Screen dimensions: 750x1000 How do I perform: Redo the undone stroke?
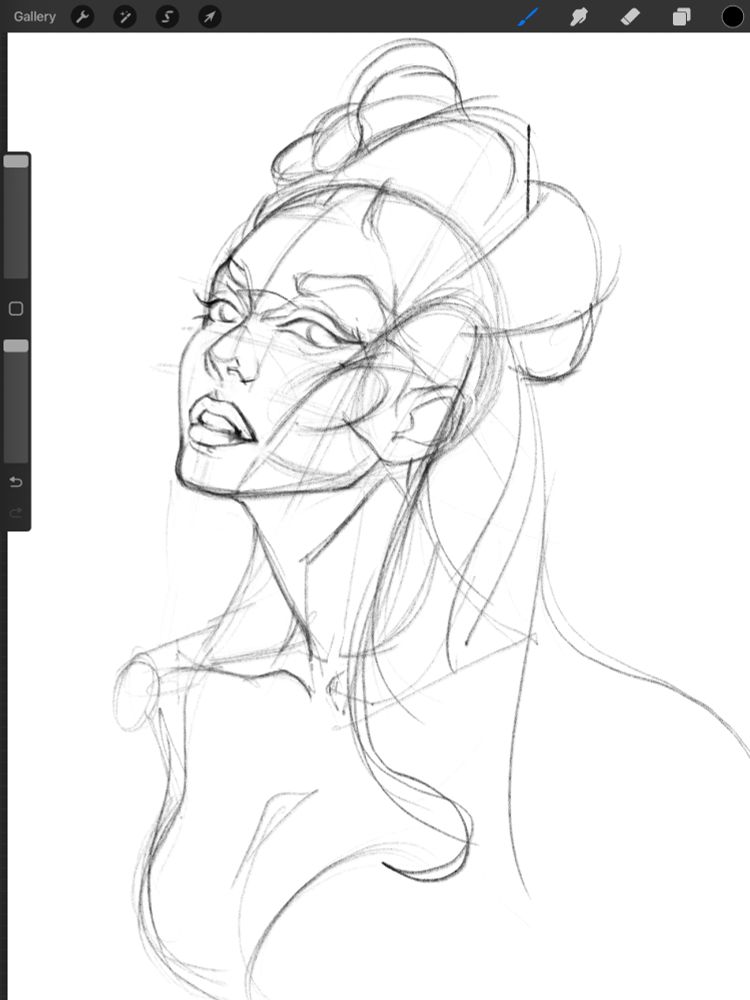pyautogui.click(x=16, y=513)
